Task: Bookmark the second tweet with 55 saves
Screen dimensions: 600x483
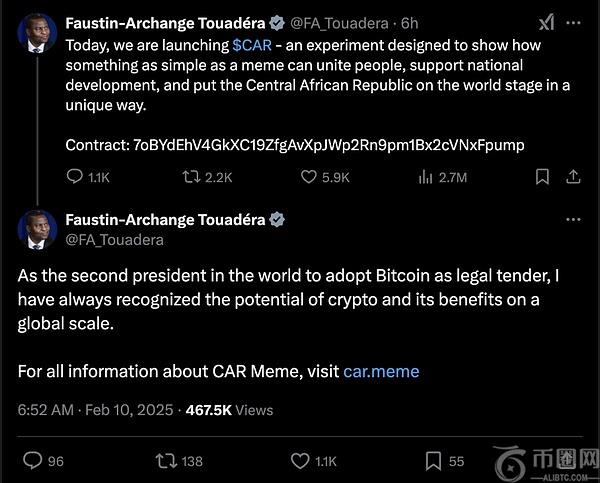Action: pos(434,461)
